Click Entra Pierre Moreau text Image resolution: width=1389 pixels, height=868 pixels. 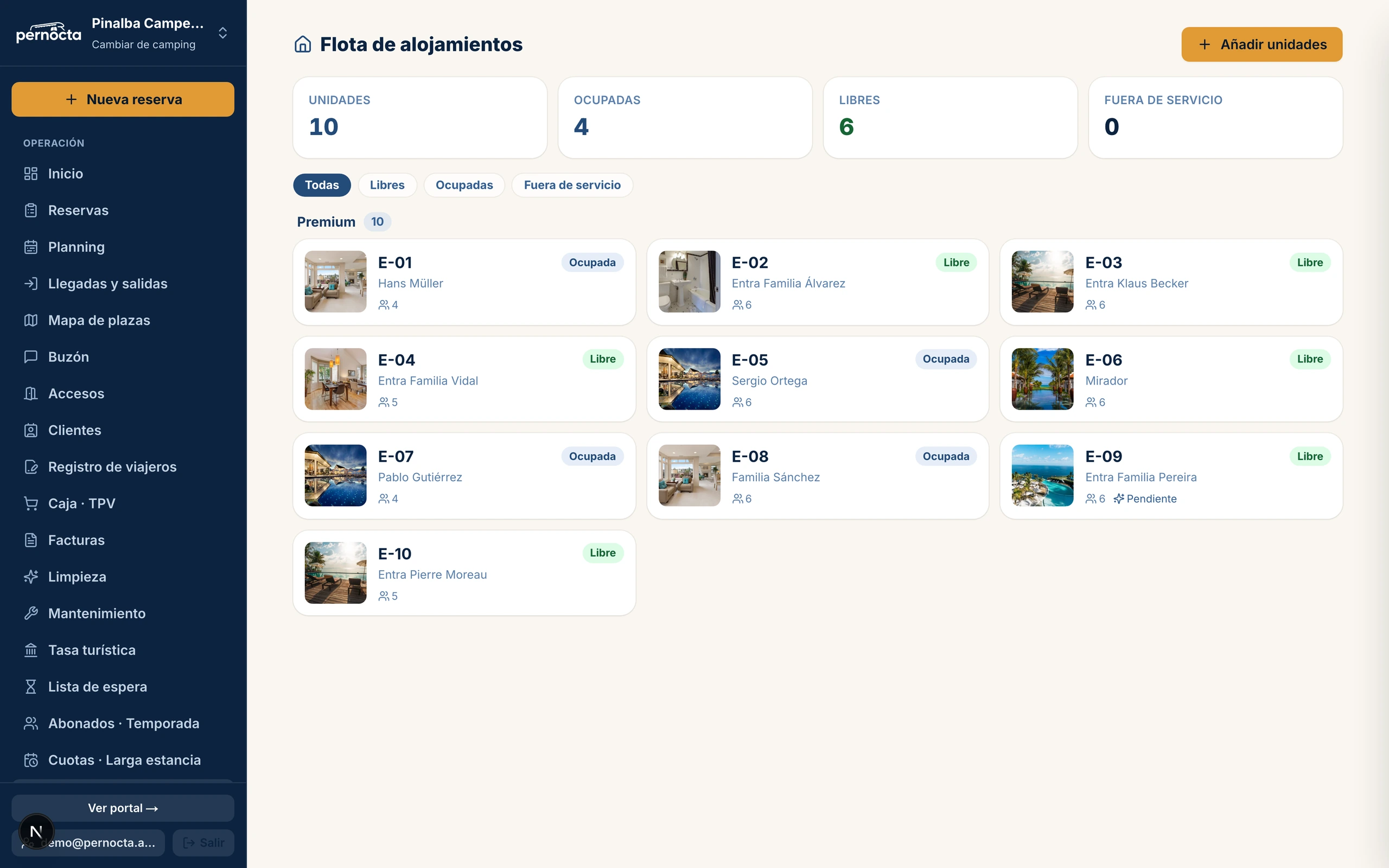[432, 575]
